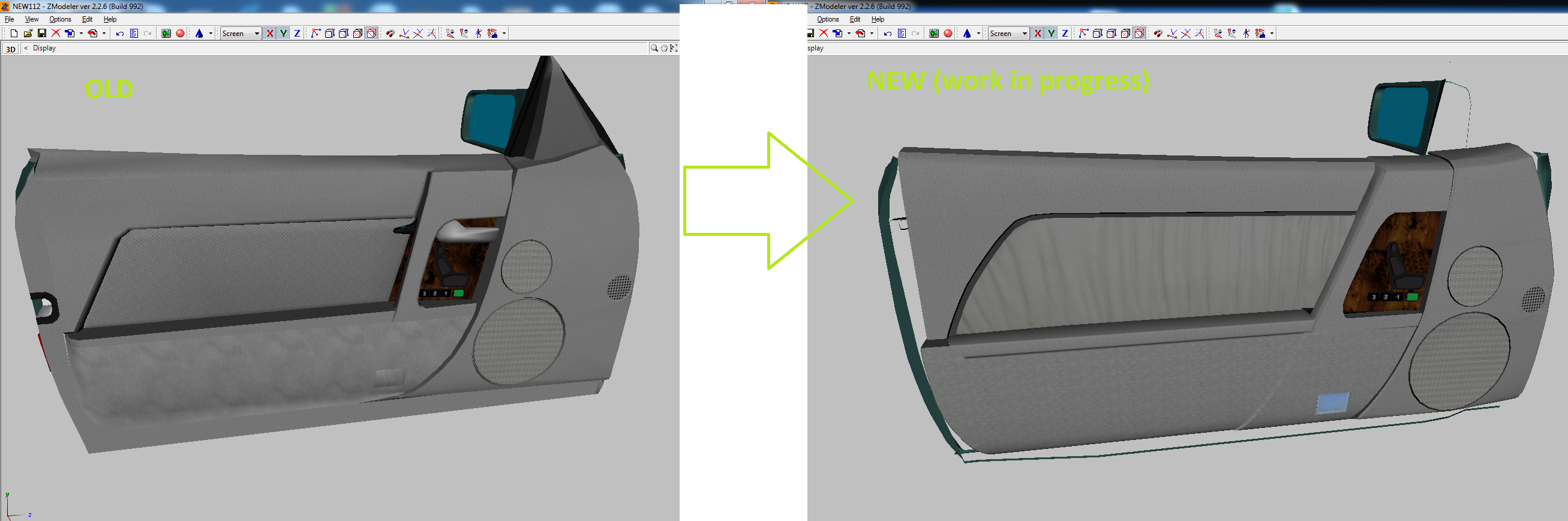This screenshot has width=1568, height=521.
Task: Click the magnet snap icon in right window
Action: coord(1157,34)
